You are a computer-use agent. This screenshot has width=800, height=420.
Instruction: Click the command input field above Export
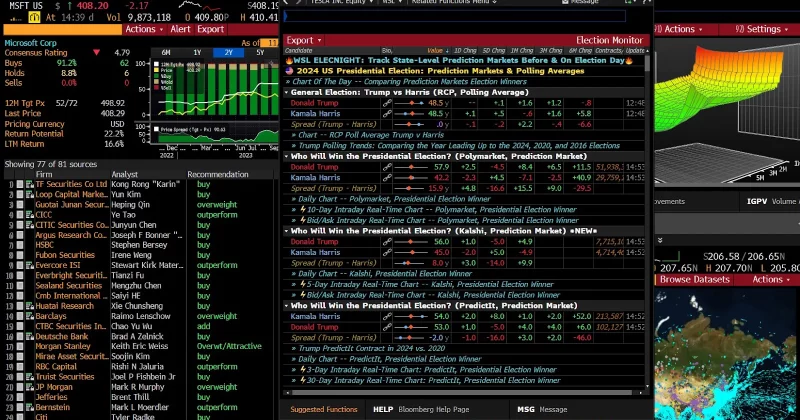[x=455, y=16]
